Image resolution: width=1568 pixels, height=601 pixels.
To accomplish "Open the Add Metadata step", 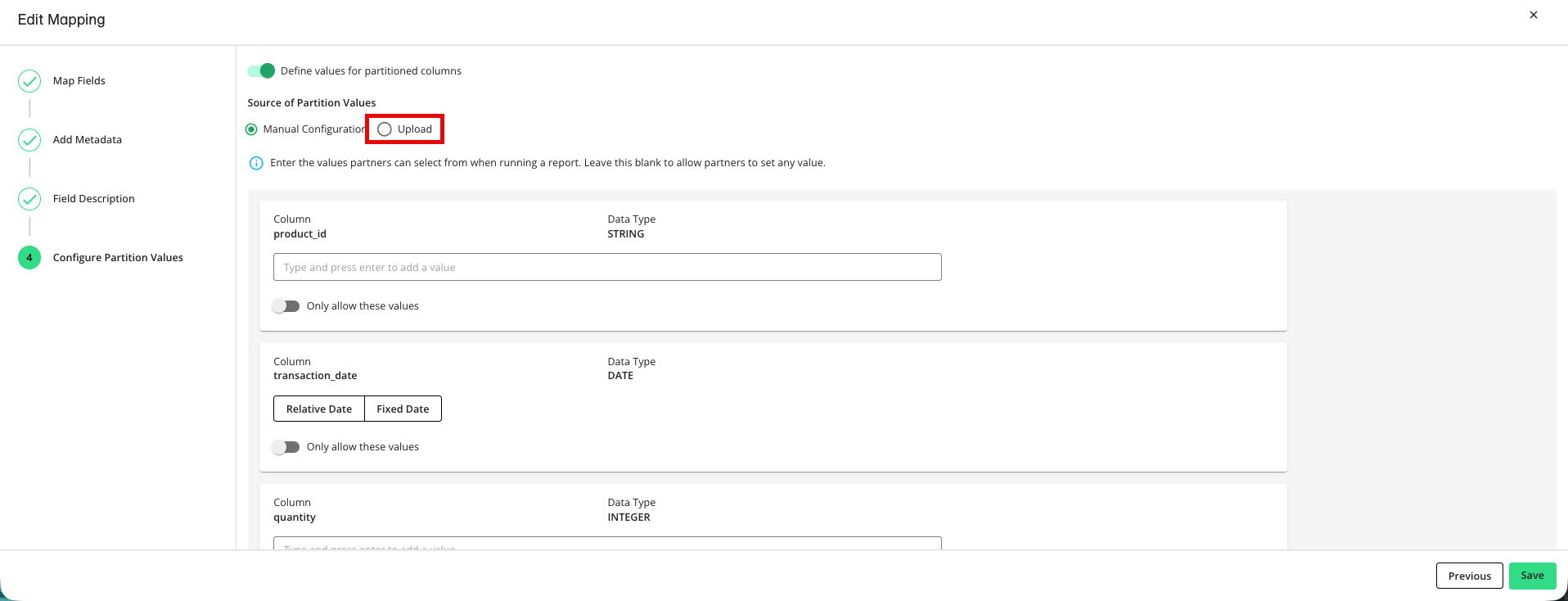I will (88, 140).
